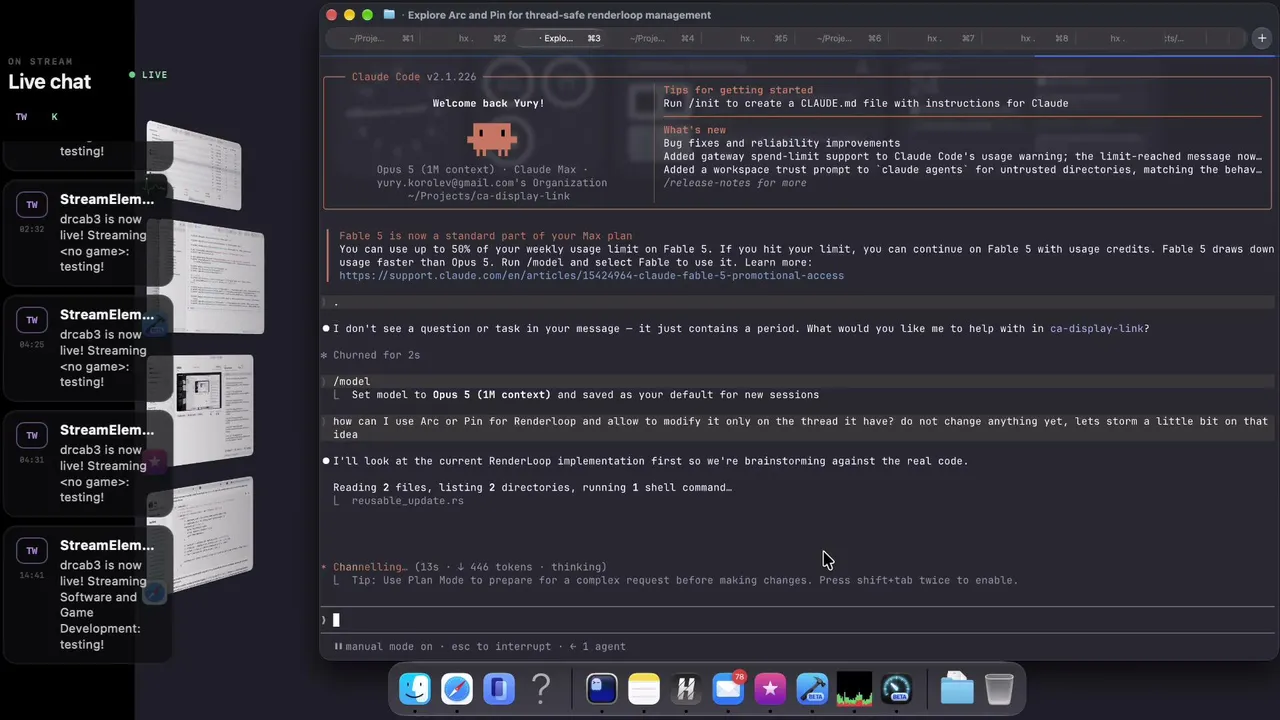Switch to the ⌘8 hx terminal tab

[1044, 38]
